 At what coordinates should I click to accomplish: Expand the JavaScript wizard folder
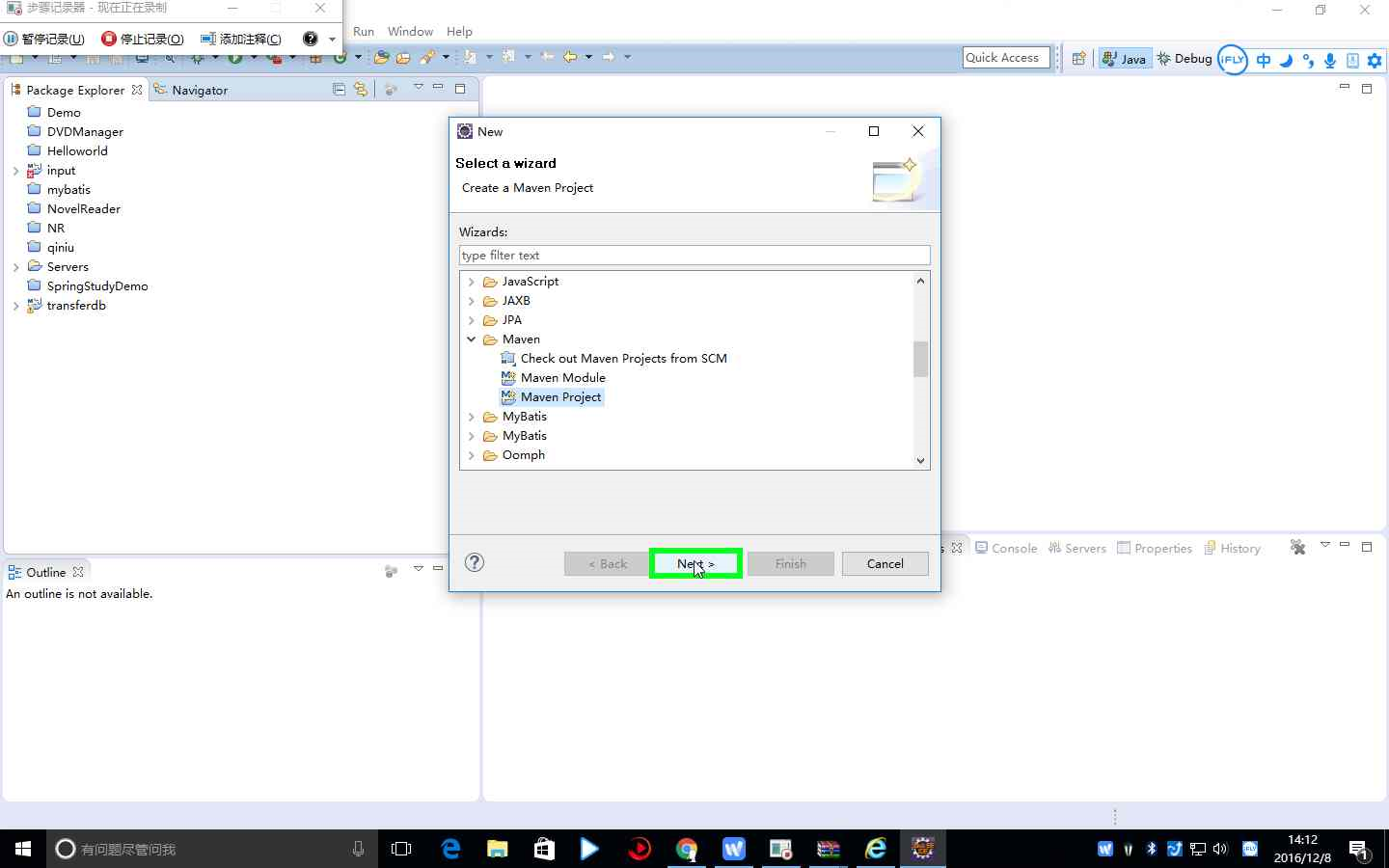click(471, 282)
